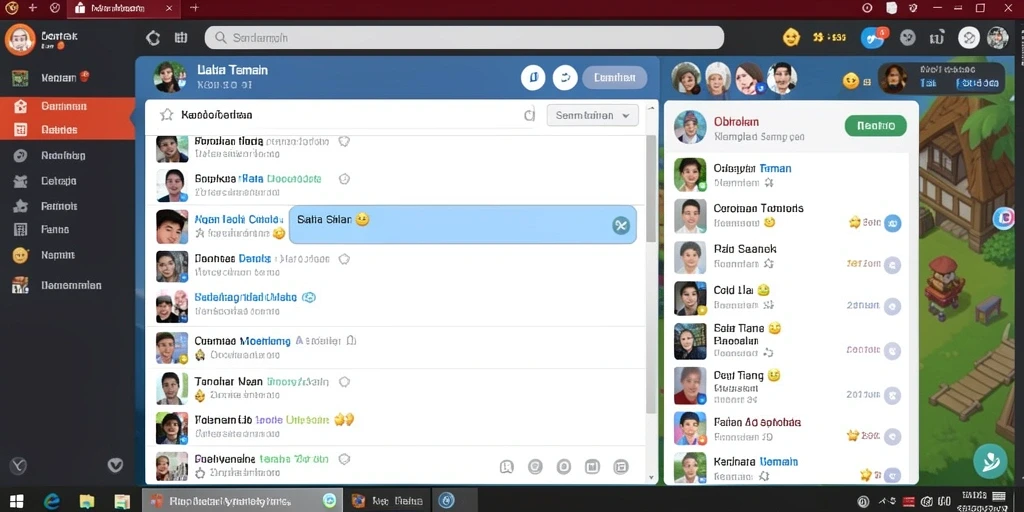Open the Cermae Moetiemg chat row
This screenshot has height=512, width=1024.
(395, 347)
